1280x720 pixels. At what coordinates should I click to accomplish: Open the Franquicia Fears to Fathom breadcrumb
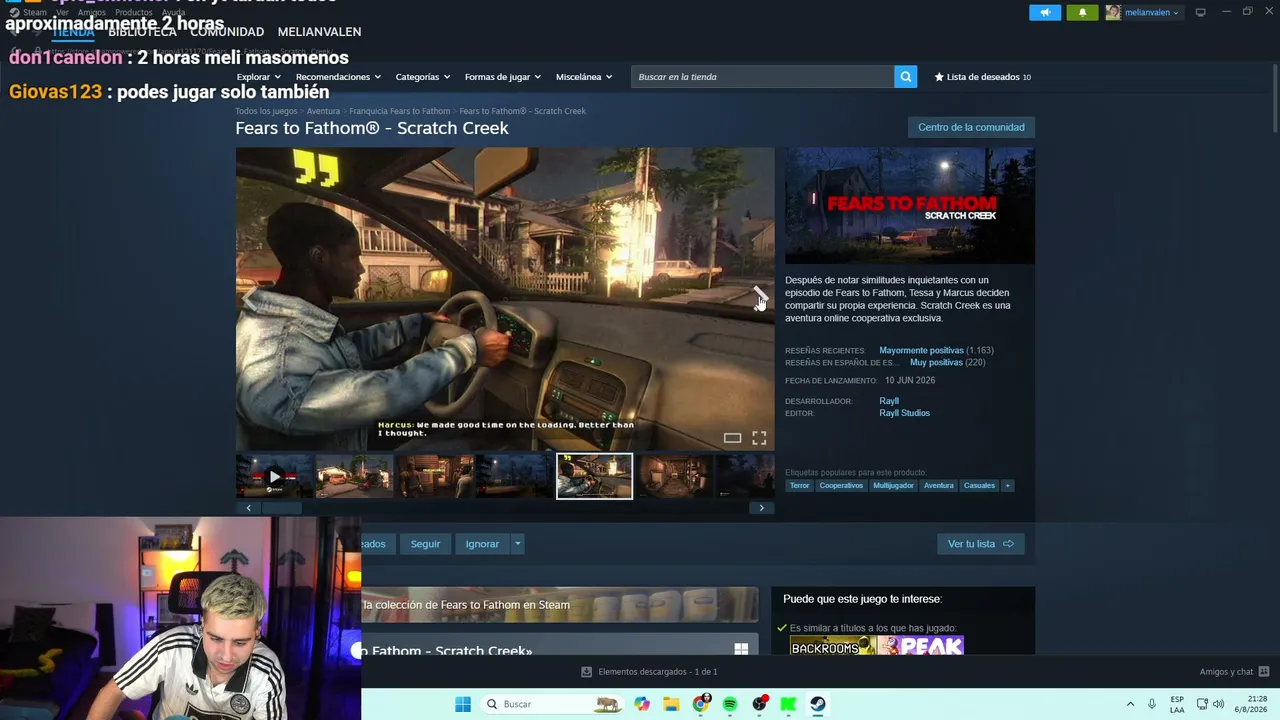click(x=400, y=111)
